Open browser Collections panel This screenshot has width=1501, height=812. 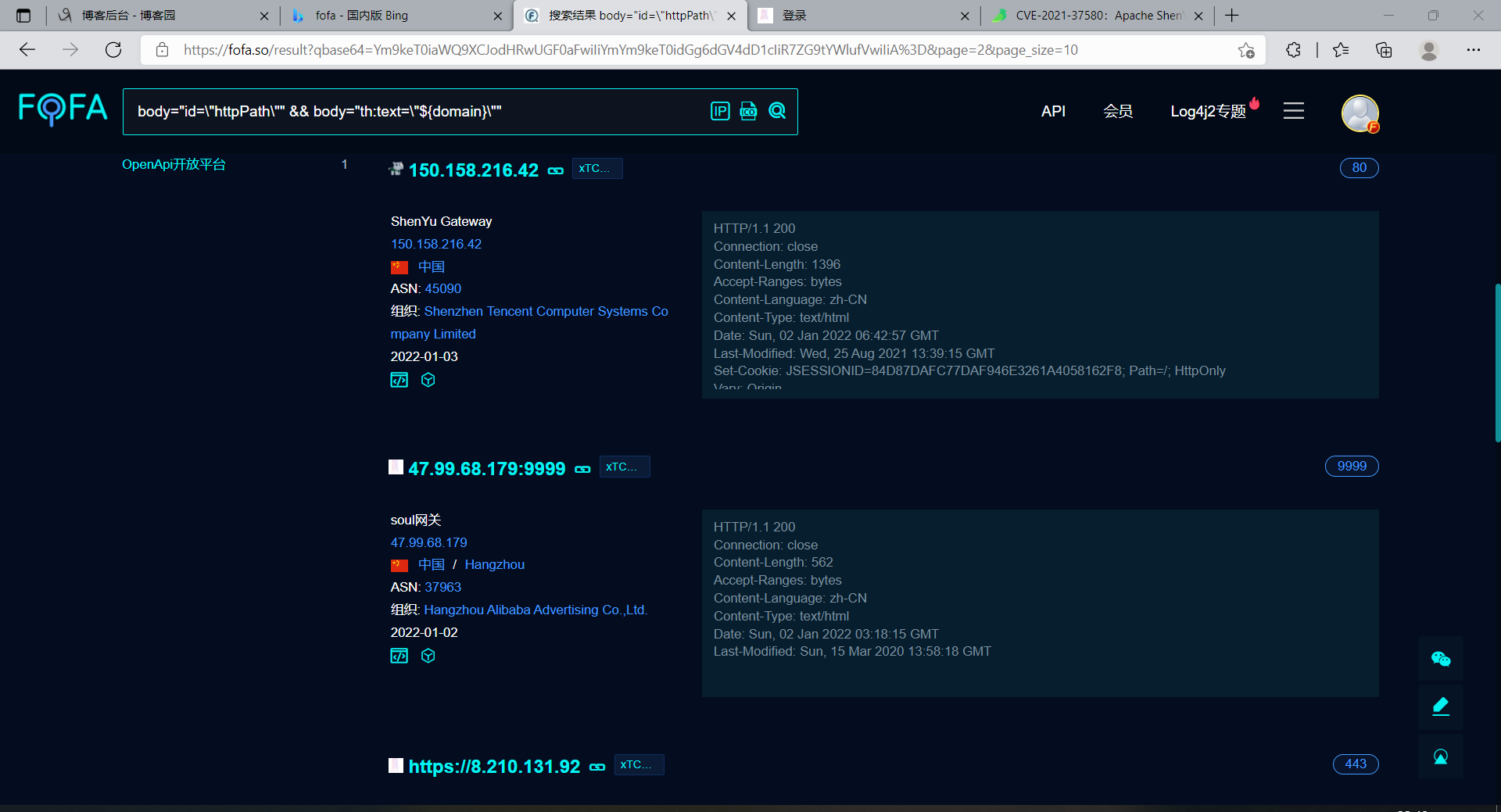pos(1384,50)
